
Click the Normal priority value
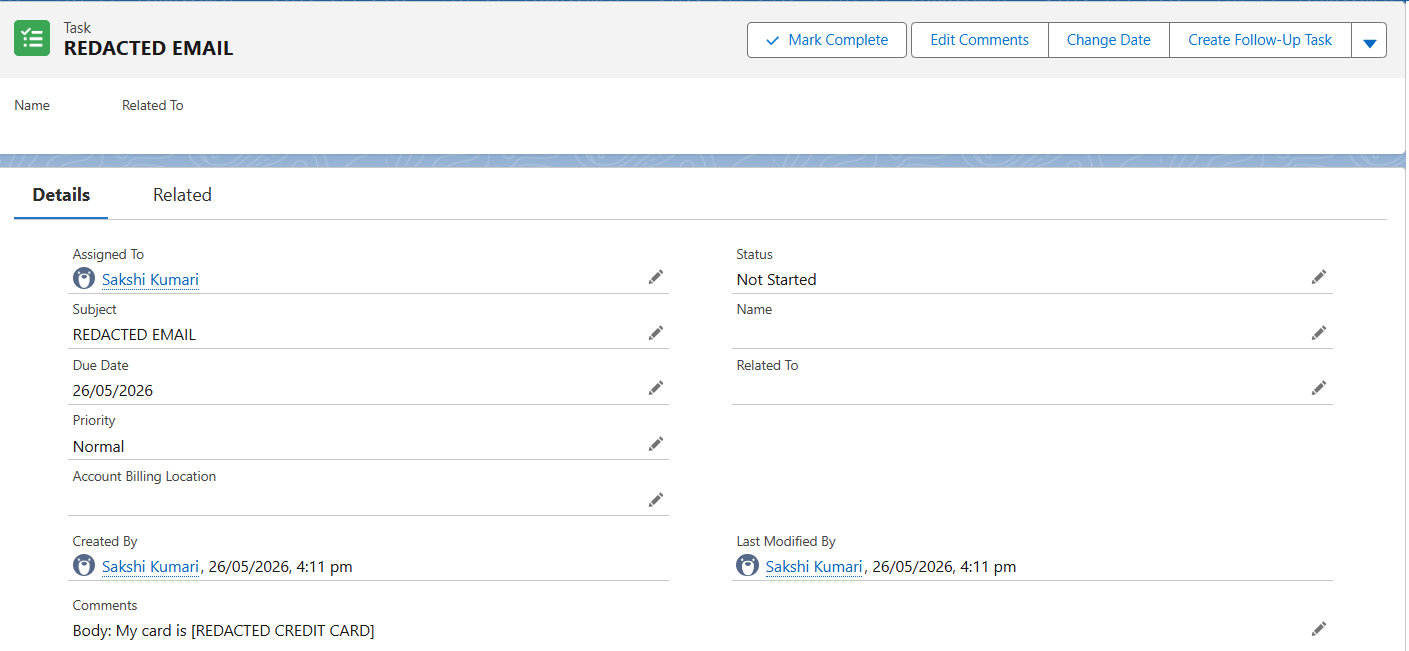[98, 447]
